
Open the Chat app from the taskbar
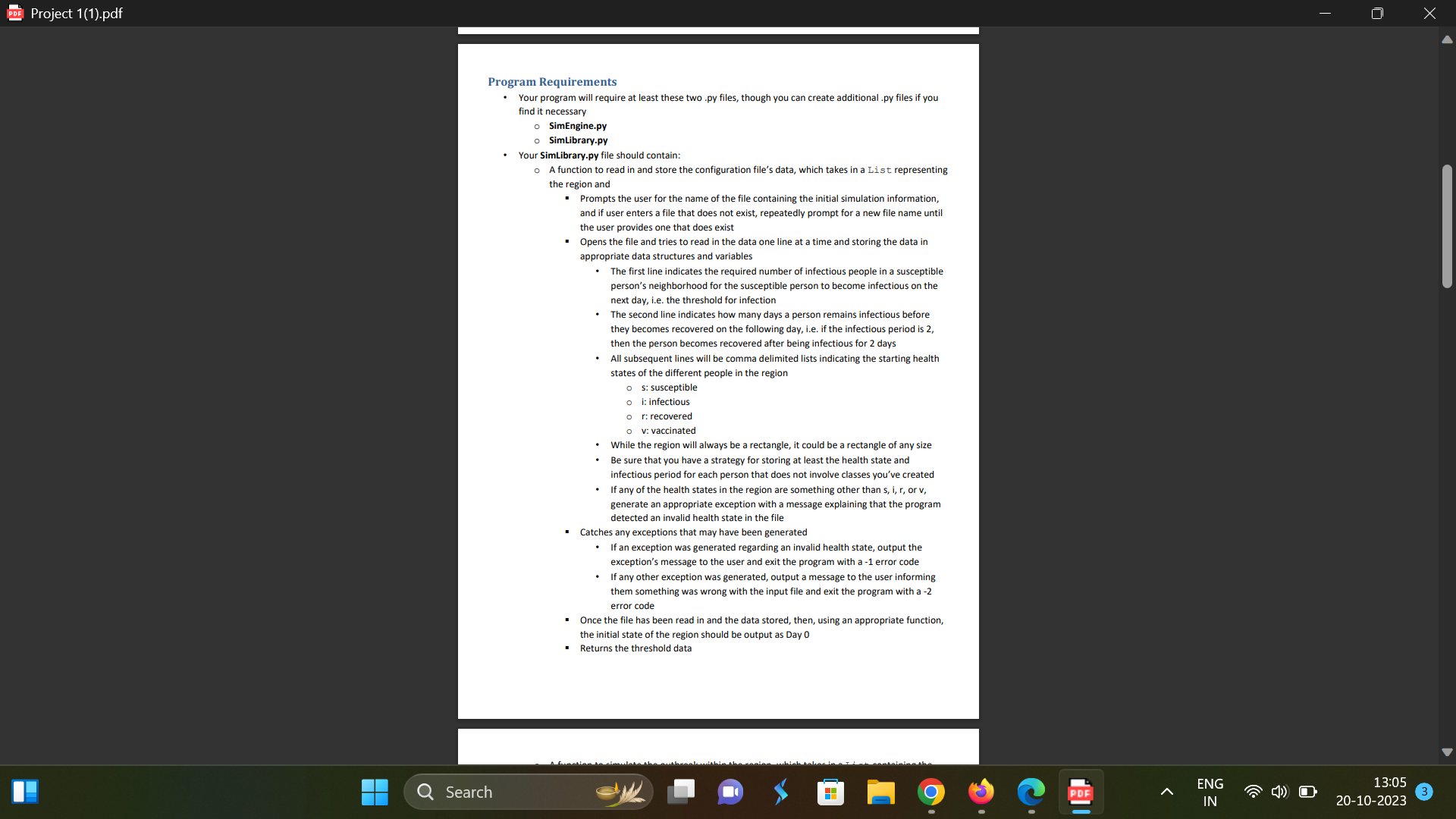click(730, 791)
